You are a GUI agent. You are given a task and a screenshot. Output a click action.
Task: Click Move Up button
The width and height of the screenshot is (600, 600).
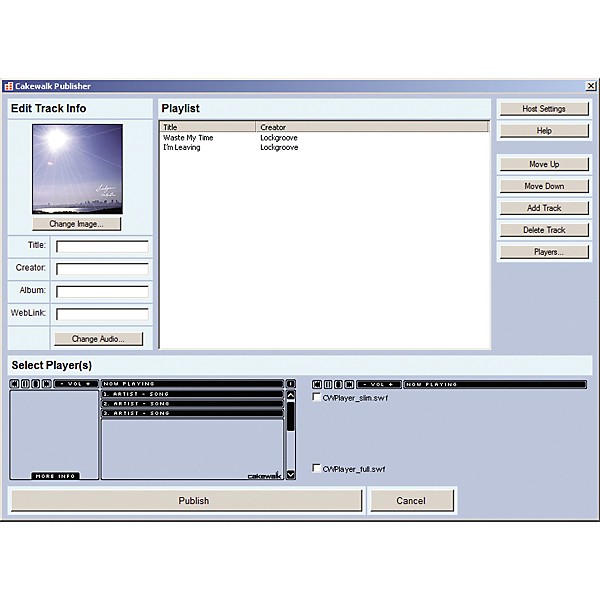click(x=544, y=164)
